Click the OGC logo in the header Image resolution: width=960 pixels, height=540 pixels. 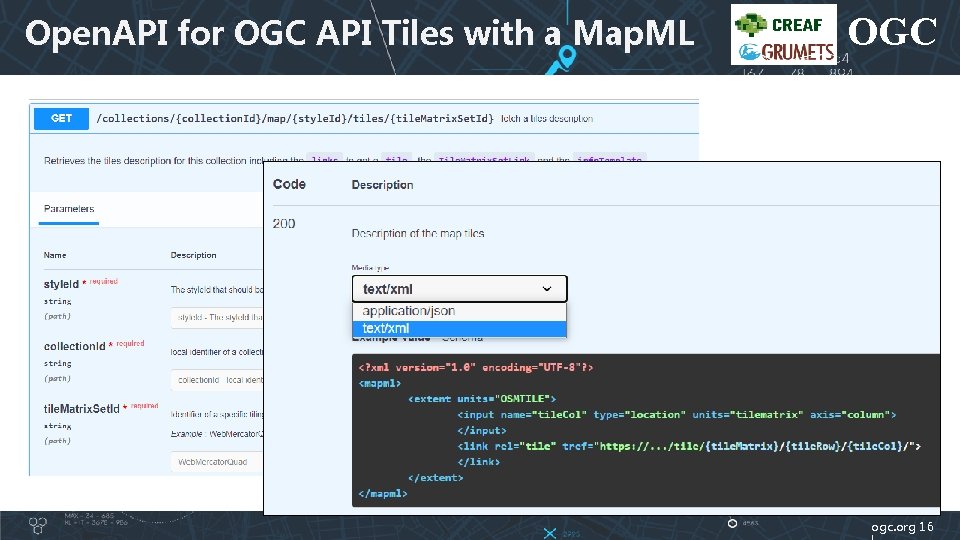892,32
